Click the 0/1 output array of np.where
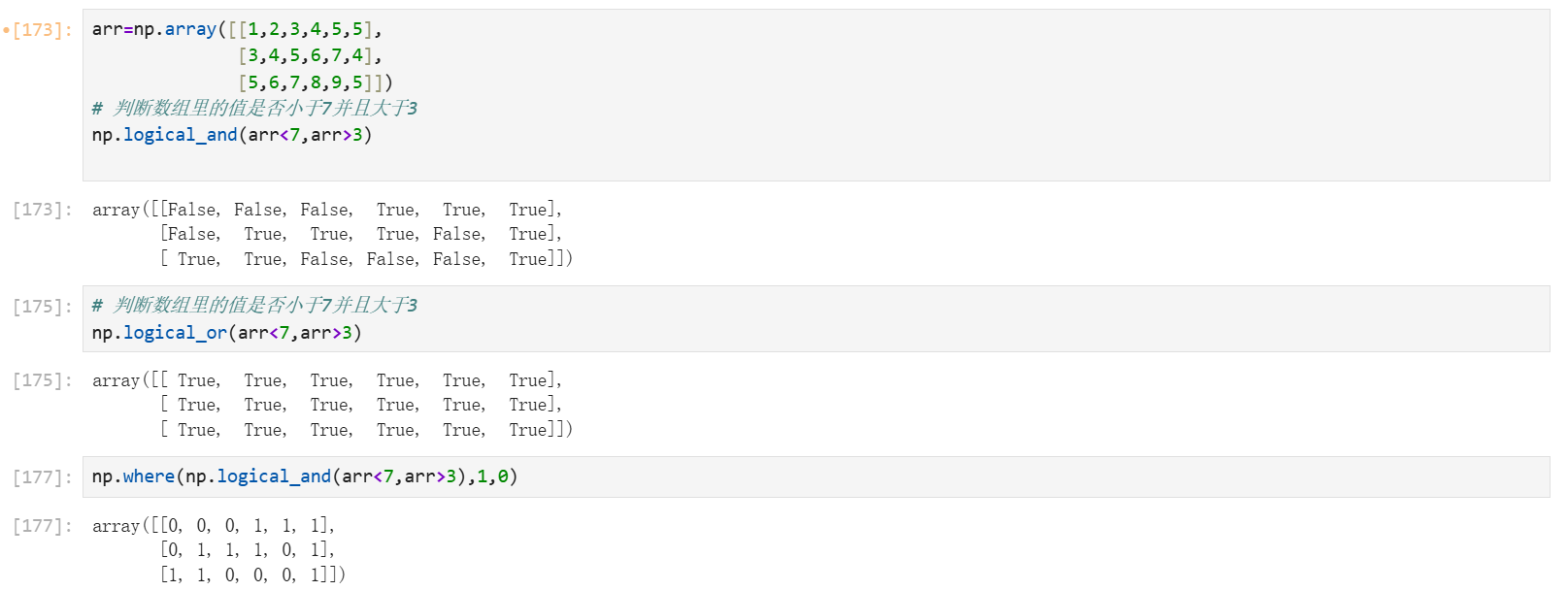 coord(218,550)
